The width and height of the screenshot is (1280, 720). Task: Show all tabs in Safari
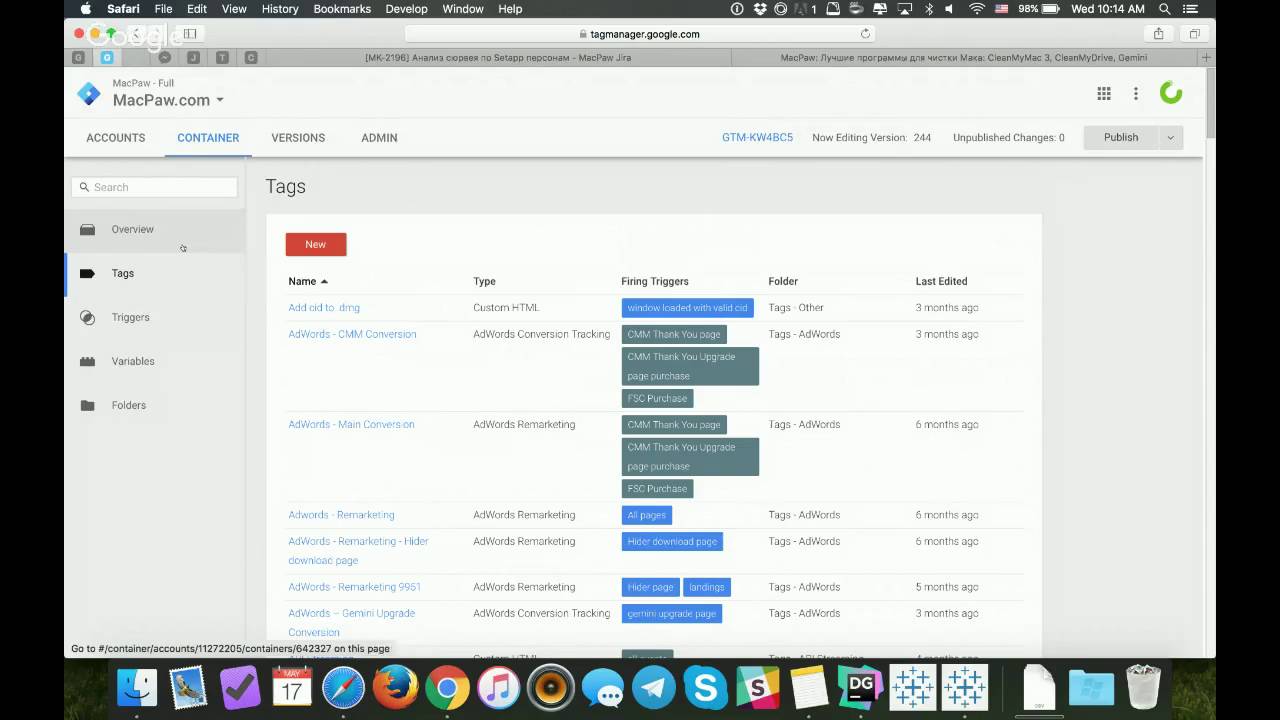coord(1194,33)
